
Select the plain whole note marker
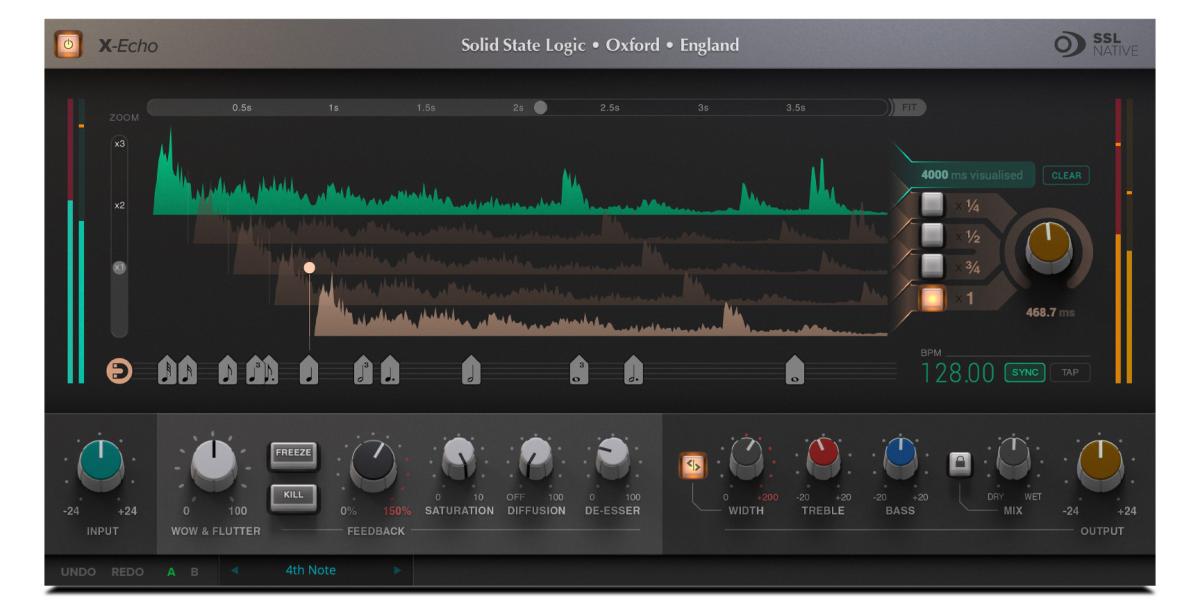pos(794,371)
